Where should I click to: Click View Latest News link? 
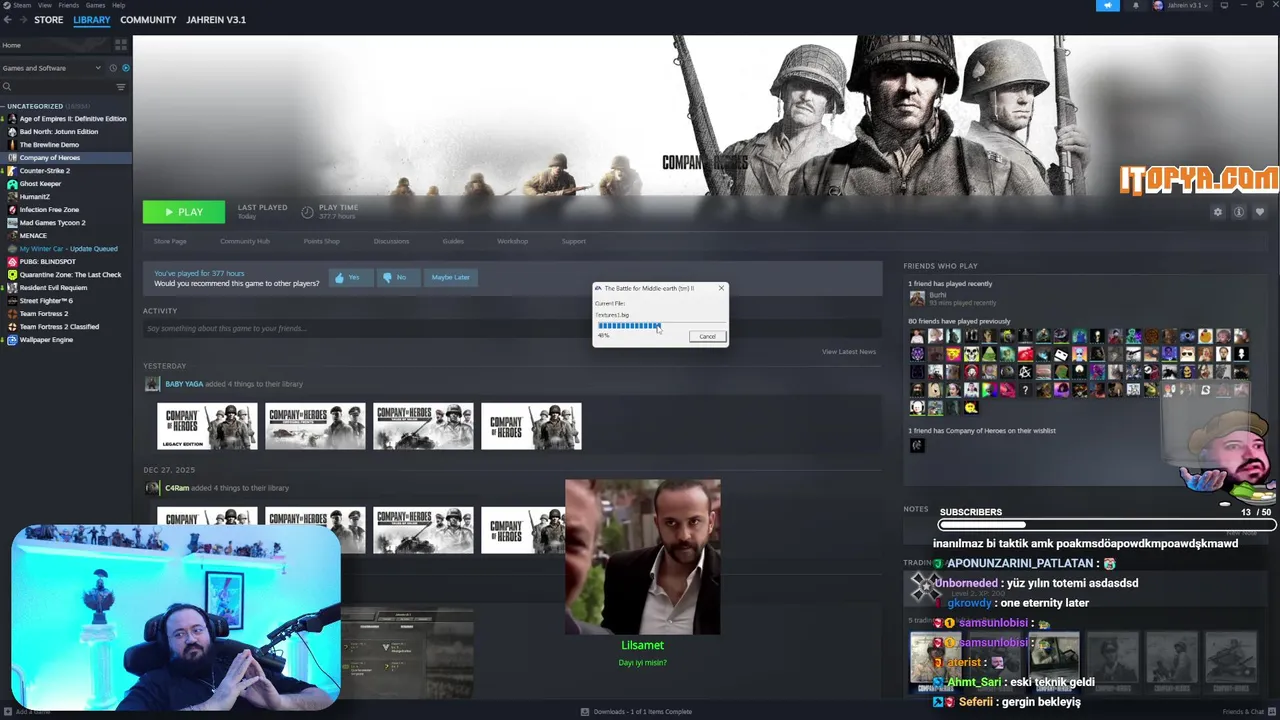[849, 351]
